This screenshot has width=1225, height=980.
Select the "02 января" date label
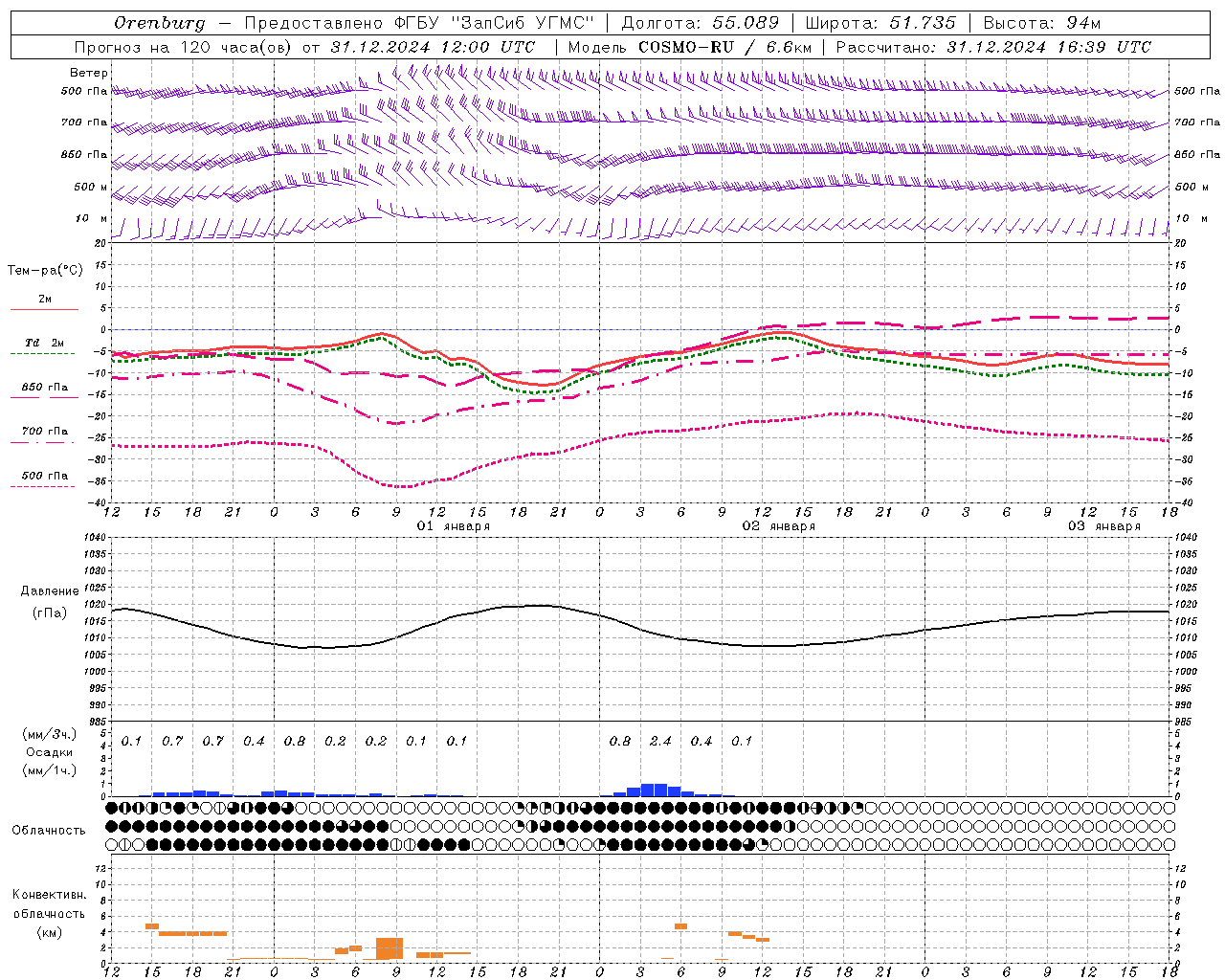779,526
